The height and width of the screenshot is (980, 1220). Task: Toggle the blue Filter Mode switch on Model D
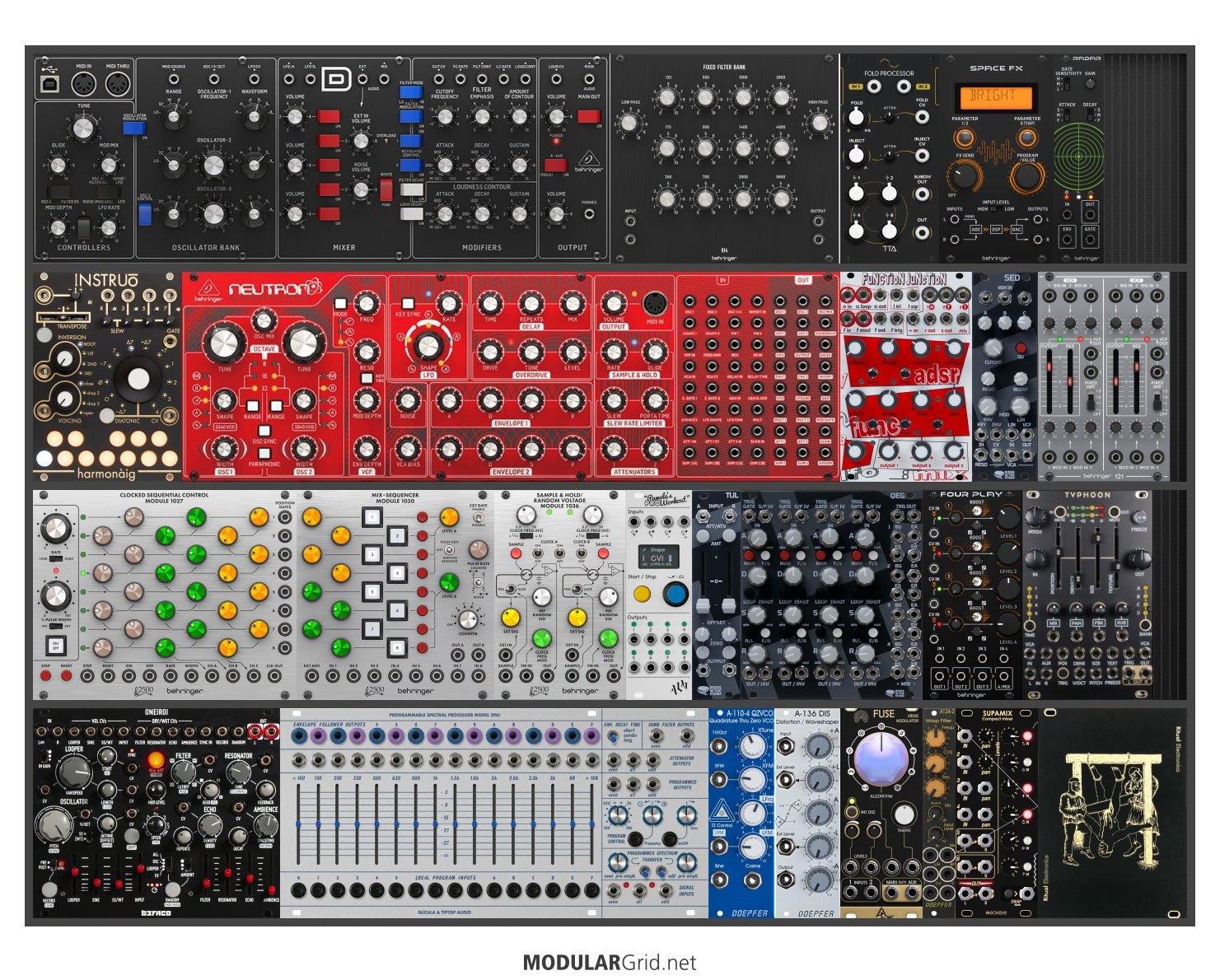(x=411, y=93)
